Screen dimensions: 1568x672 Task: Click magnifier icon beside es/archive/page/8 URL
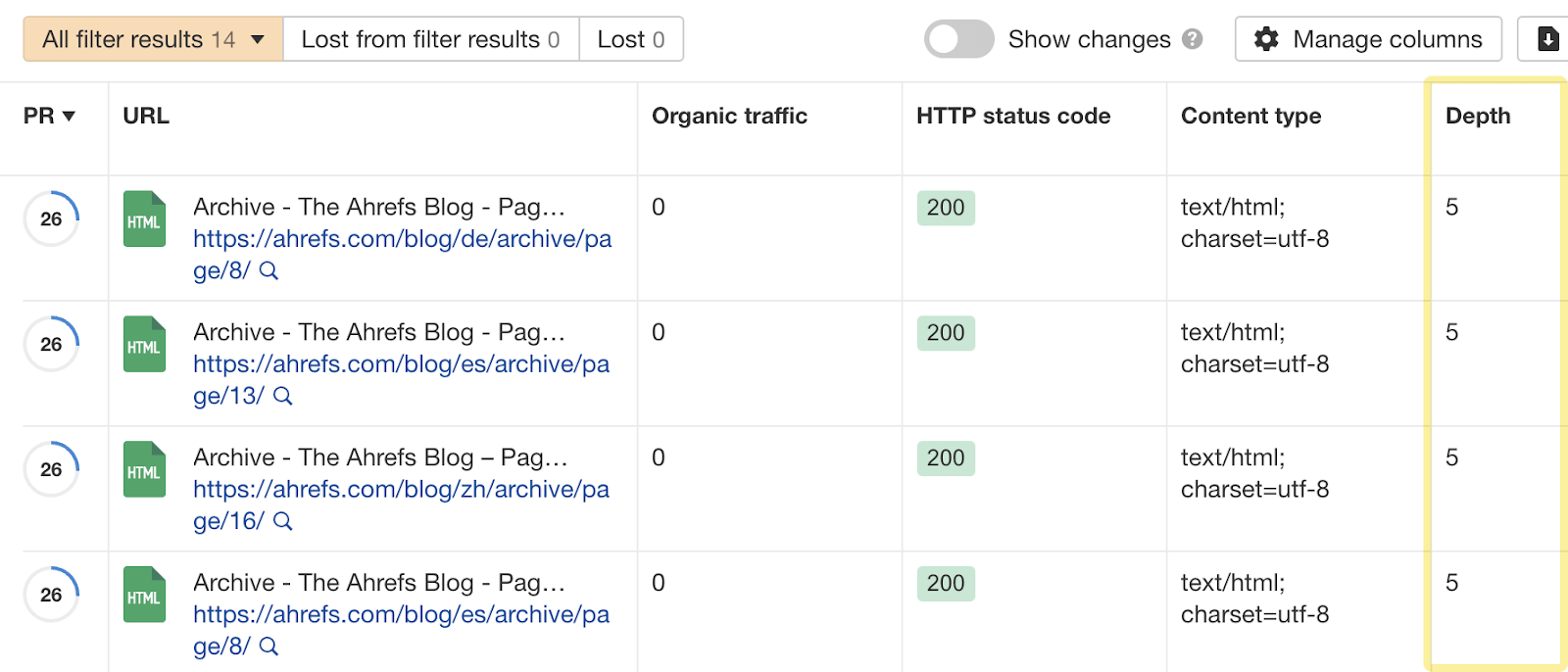pos(269,648)
